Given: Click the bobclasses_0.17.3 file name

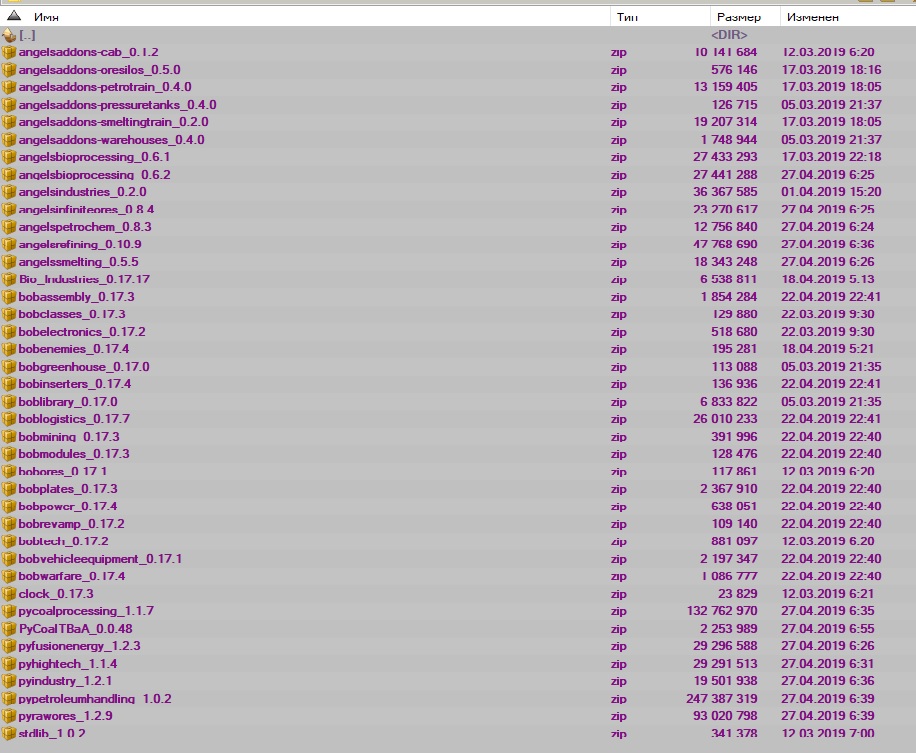Looking at the screenshot, I should point(72,314).
